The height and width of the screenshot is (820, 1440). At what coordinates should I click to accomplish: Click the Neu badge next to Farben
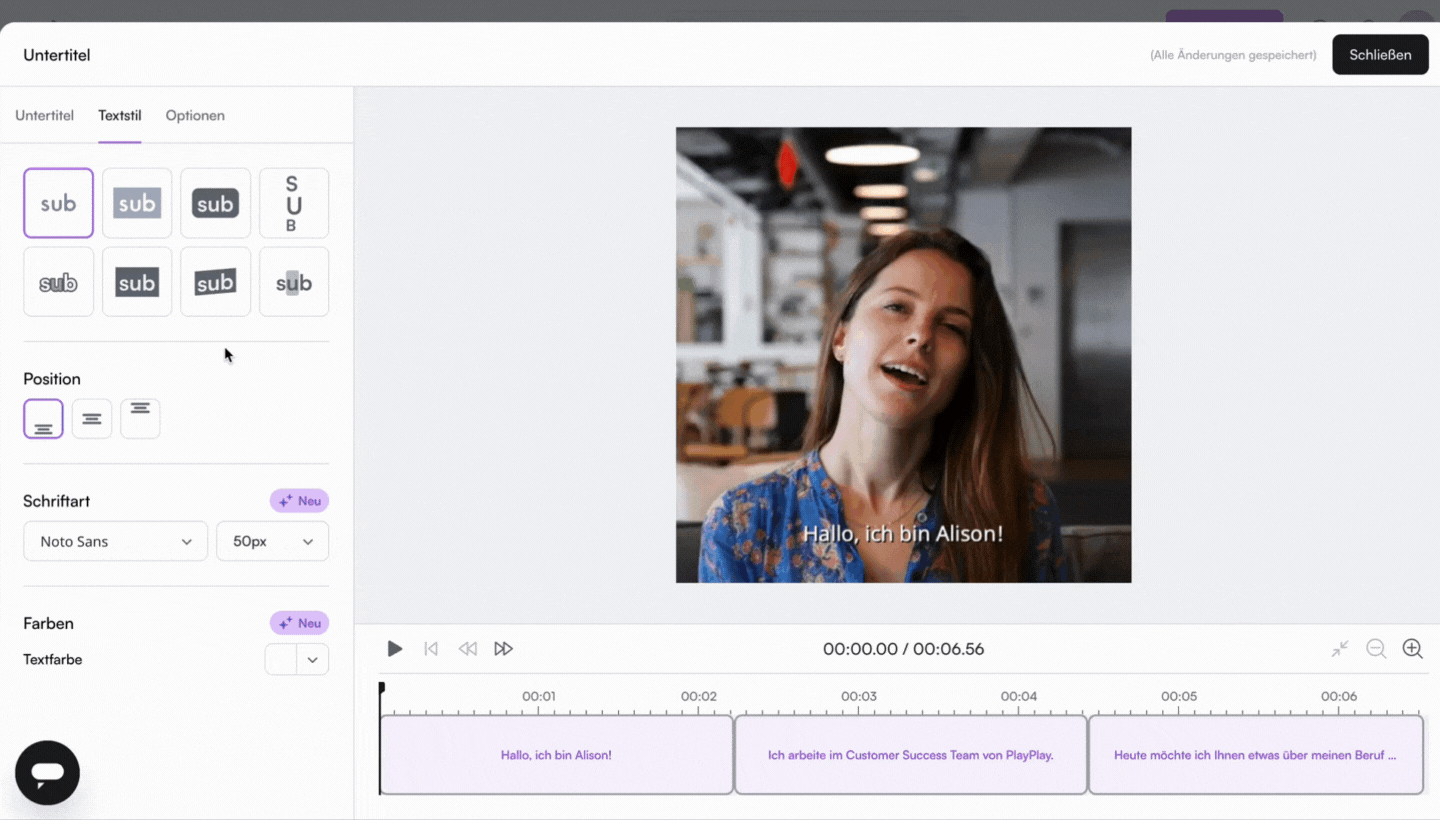(x=299, y=623)
